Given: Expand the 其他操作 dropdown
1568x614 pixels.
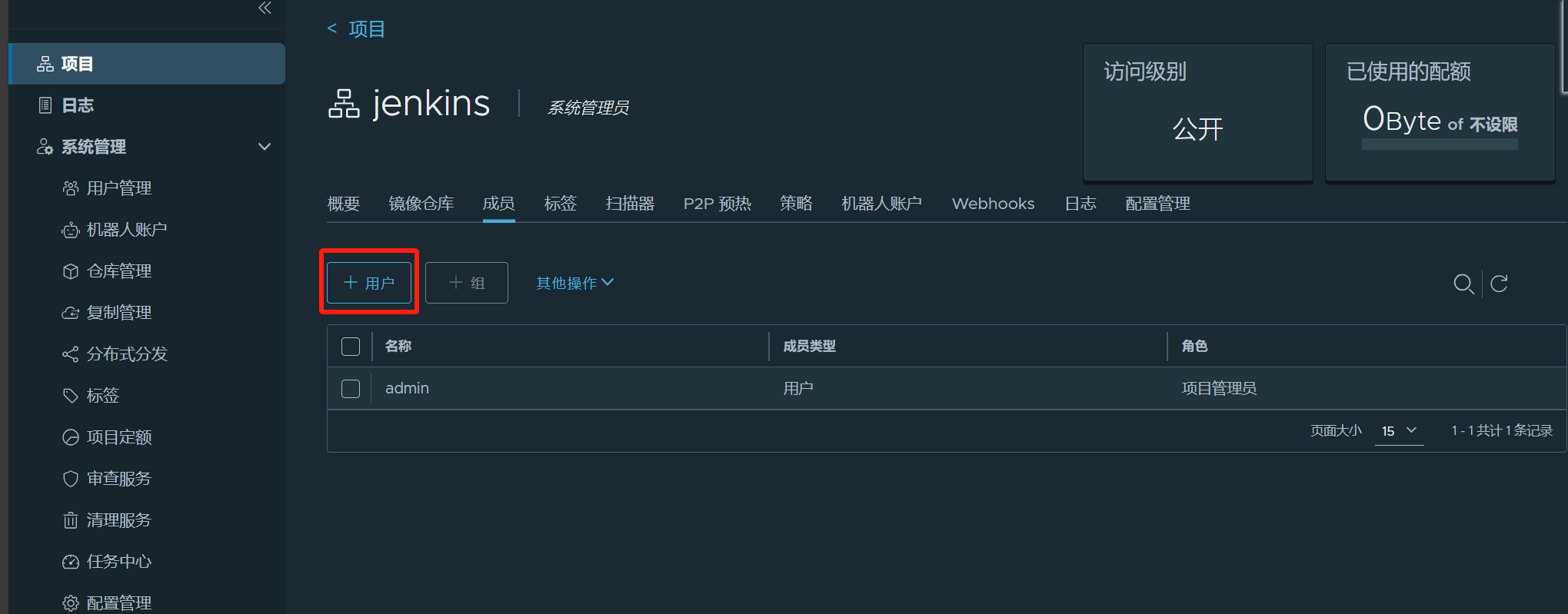Looking at the screenshot, I should click(574, 283).
